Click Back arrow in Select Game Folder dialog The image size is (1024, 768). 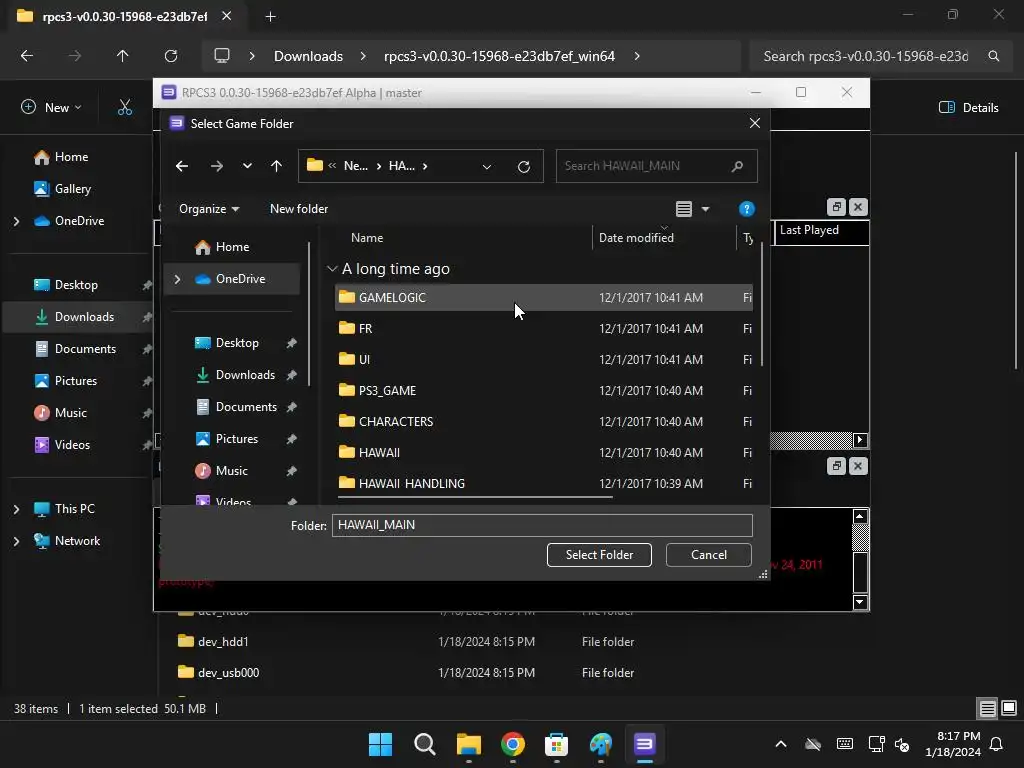pos(182,167)
